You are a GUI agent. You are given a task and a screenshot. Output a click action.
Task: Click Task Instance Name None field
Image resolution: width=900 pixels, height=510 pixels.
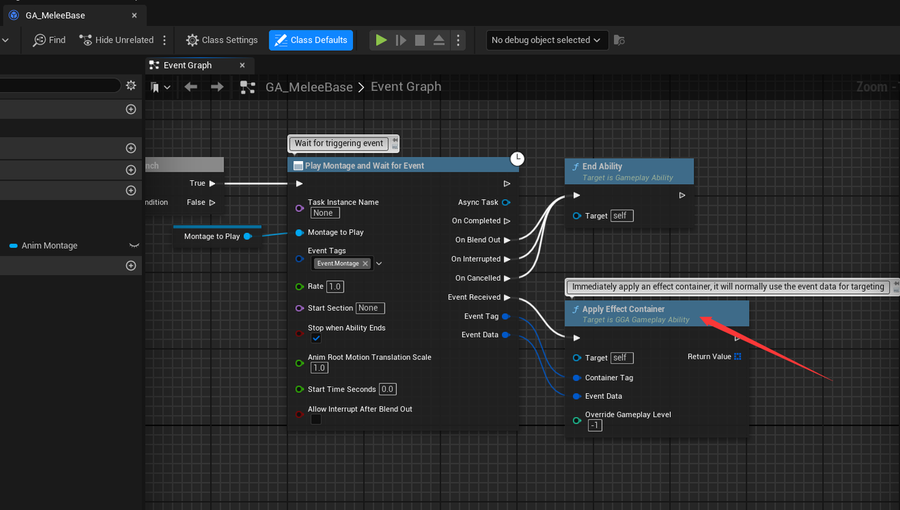click(325, 213)
